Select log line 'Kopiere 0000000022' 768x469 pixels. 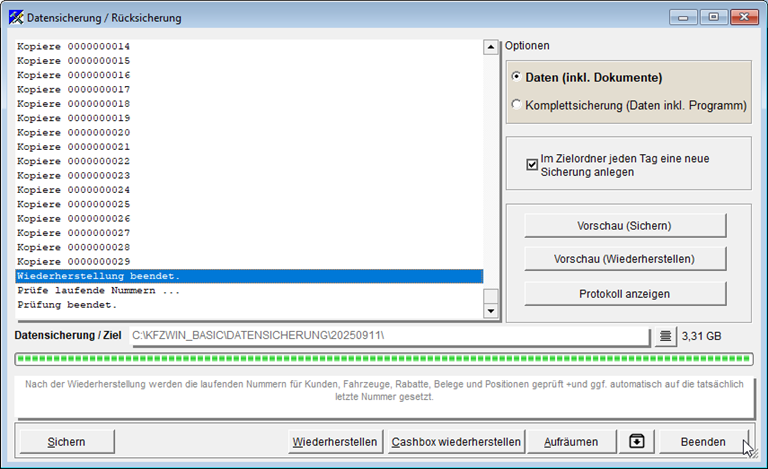click(249, 161)
